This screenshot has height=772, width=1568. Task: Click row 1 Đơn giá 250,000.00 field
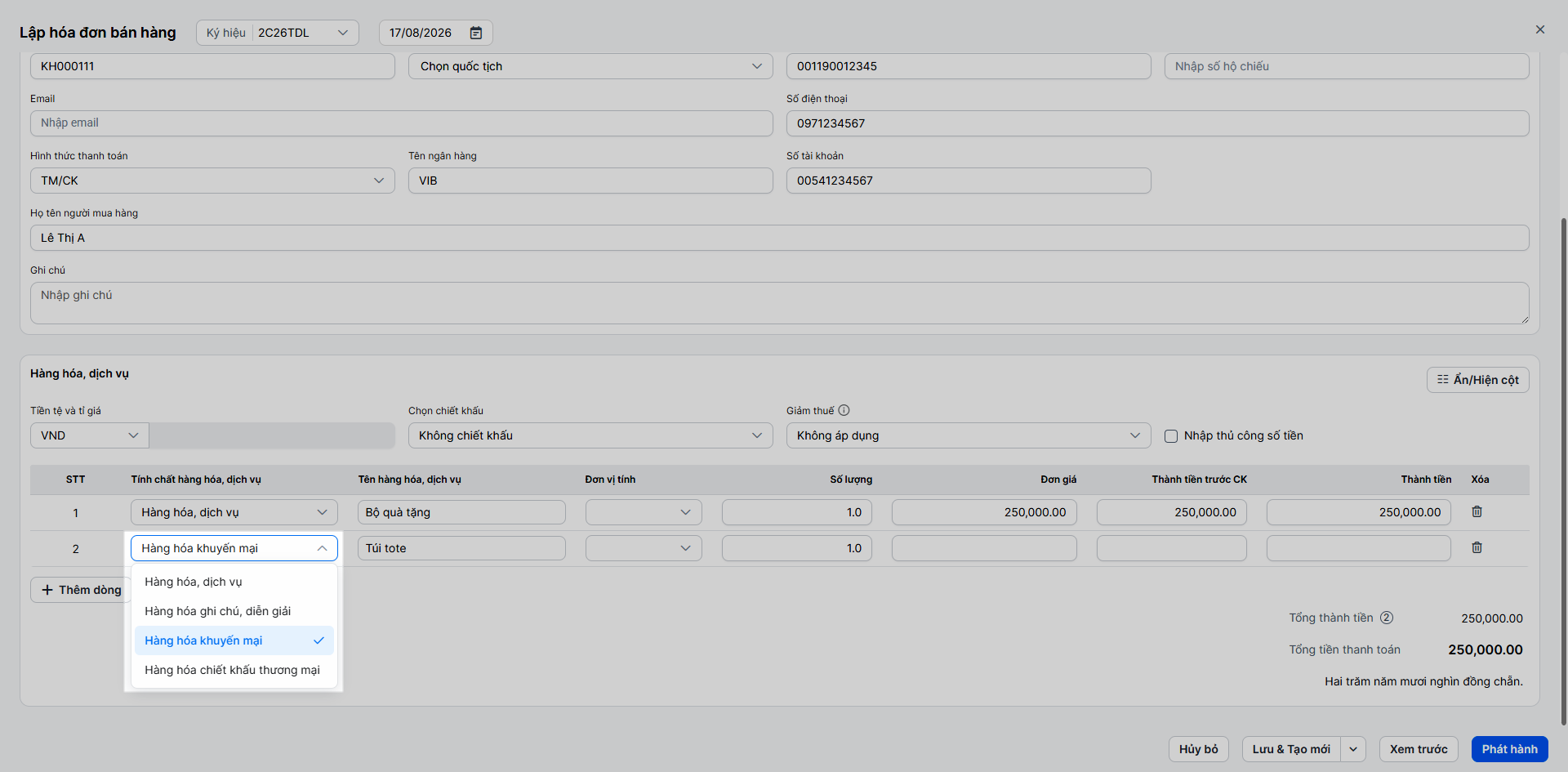[x=984, y=512]
